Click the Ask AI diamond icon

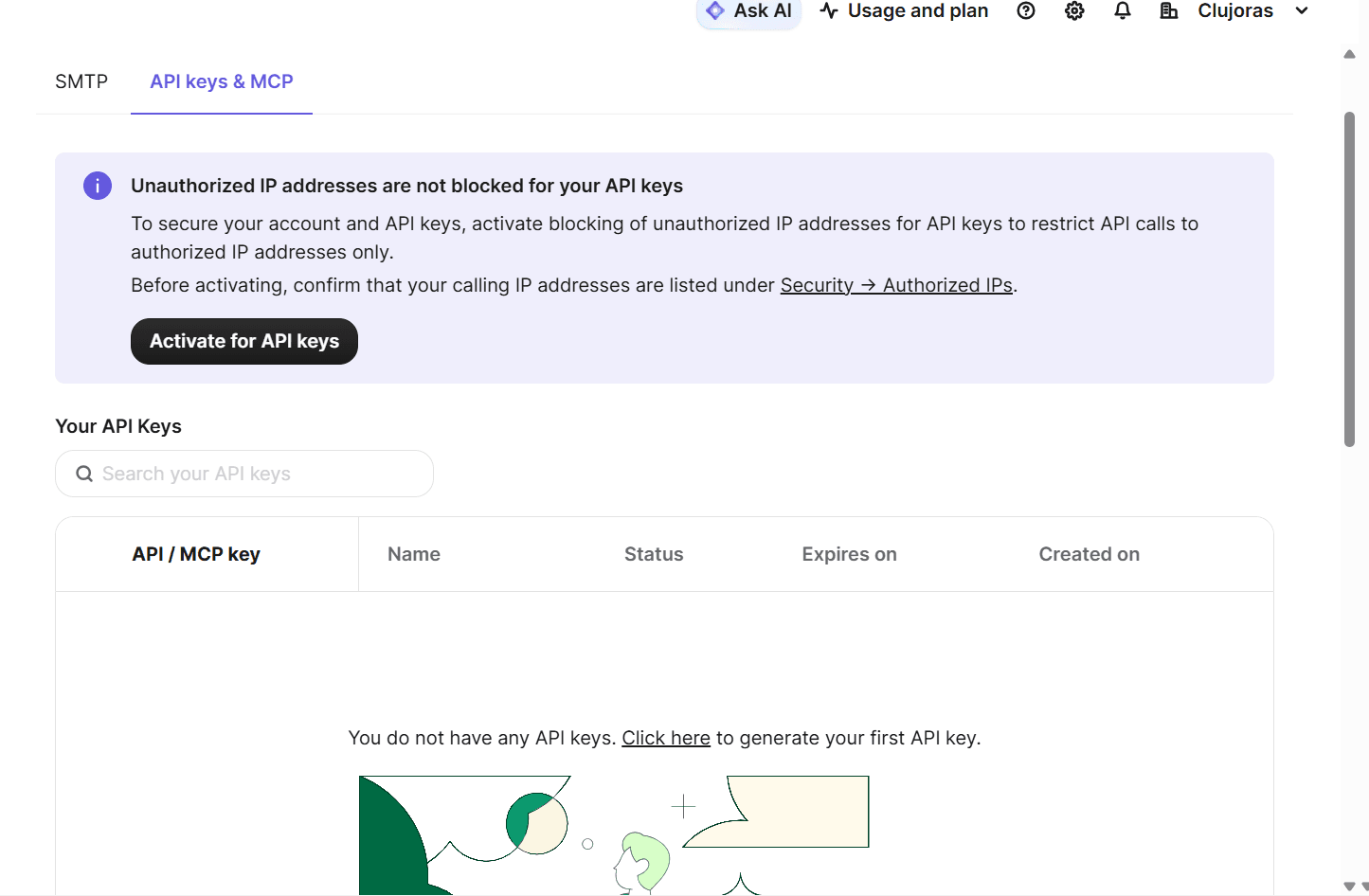tap(715, 10)
